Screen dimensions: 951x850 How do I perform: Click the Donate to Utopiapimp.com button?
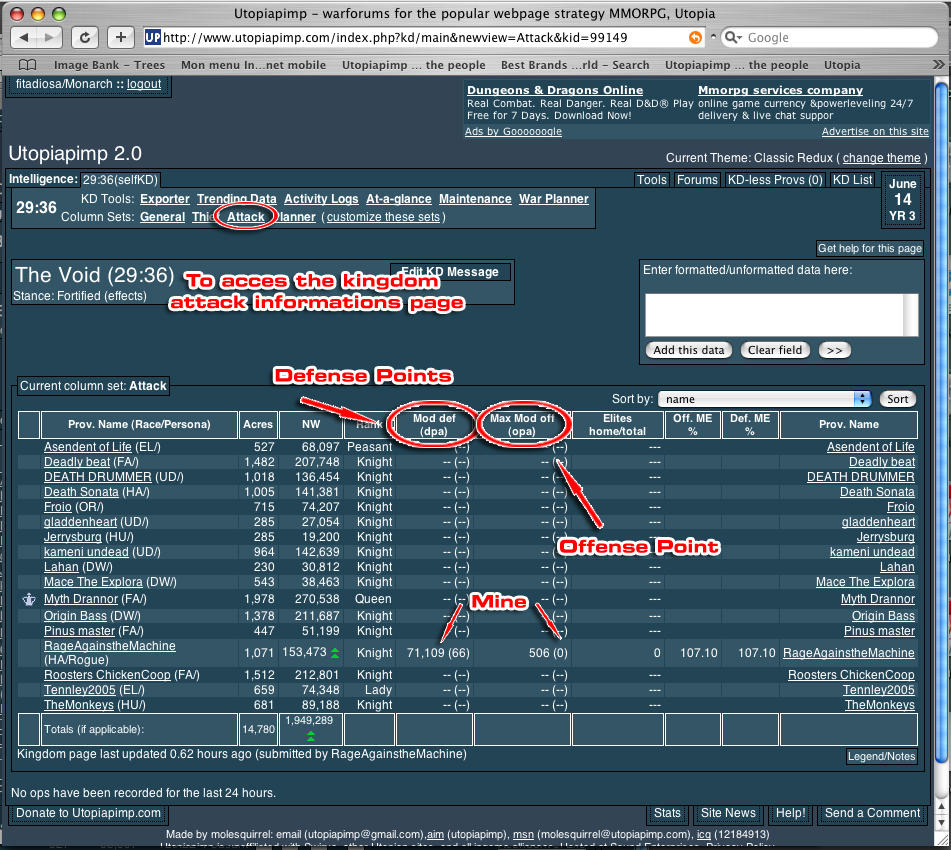coord(88,813)
